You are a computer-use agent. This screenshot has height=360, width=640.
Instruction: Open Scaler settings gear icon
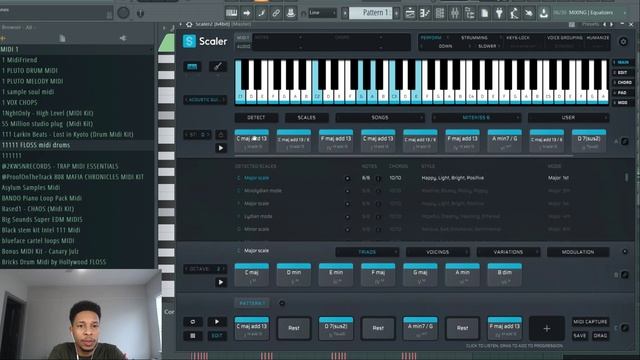623,42
